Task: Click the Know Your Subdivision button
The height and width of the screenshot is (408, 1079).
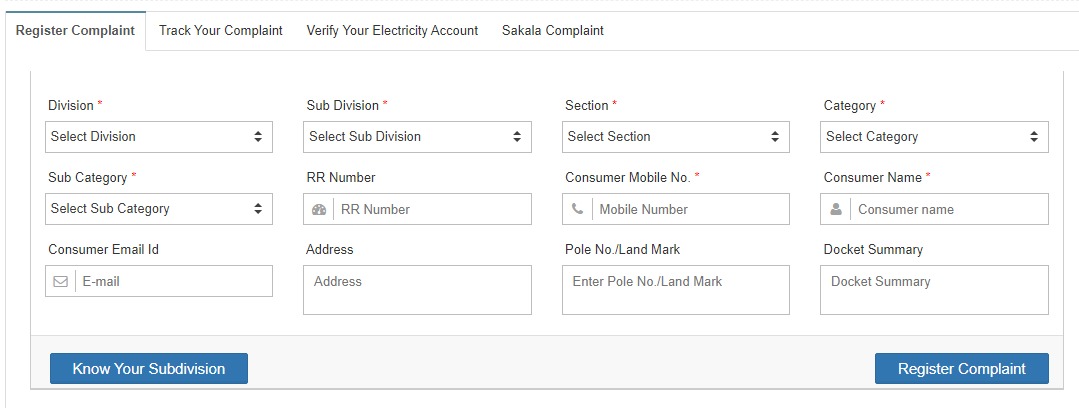Action: tap(149, 369)
